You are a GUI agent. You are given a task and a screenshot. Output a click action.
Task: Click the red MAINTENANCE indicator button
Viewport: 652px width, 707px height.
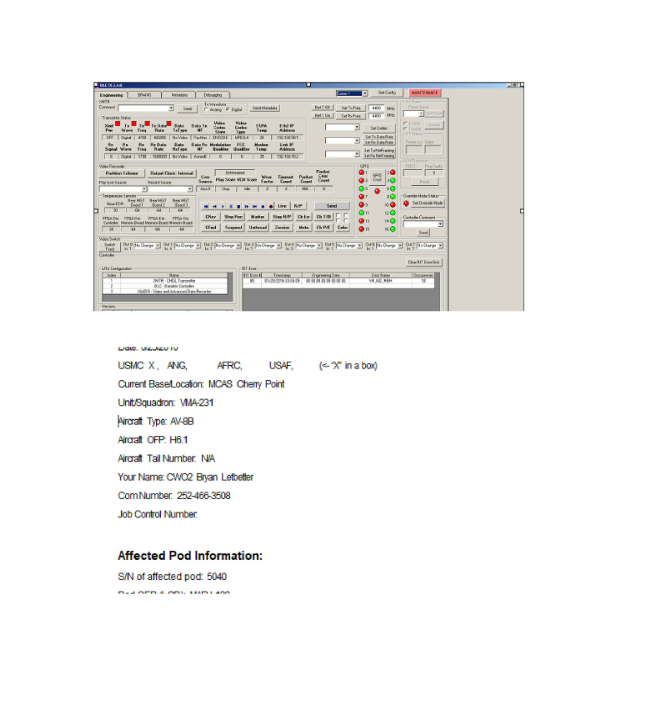coord(424,92)
